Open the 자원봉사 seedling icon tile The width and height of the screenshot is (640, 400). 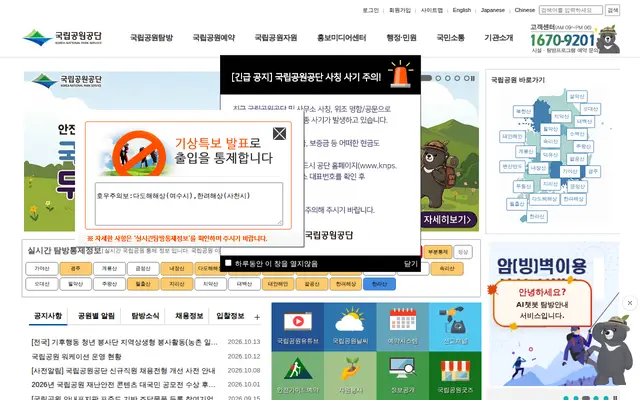(350, 376)
